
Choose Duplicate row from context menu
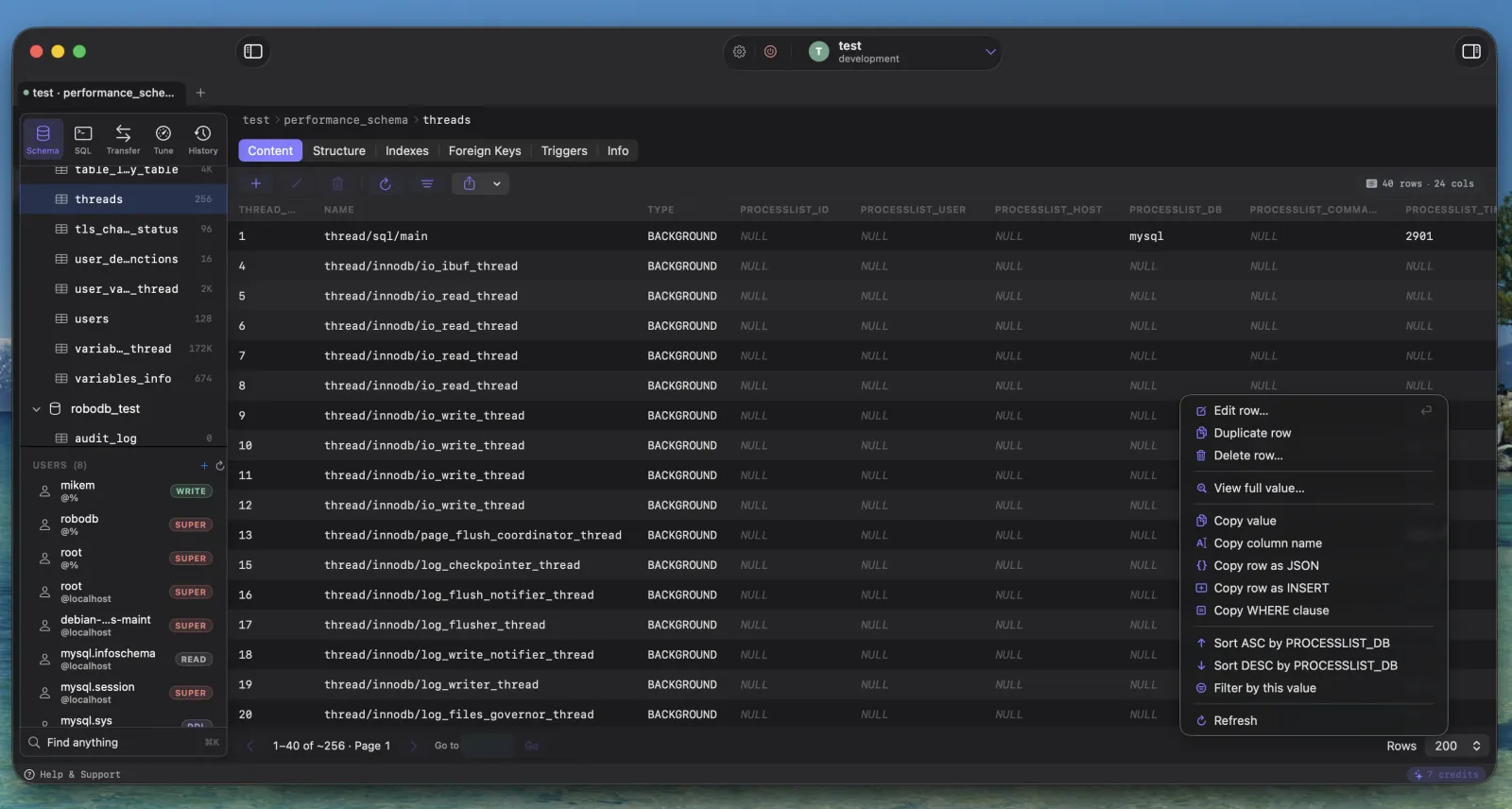point(1314,433)
